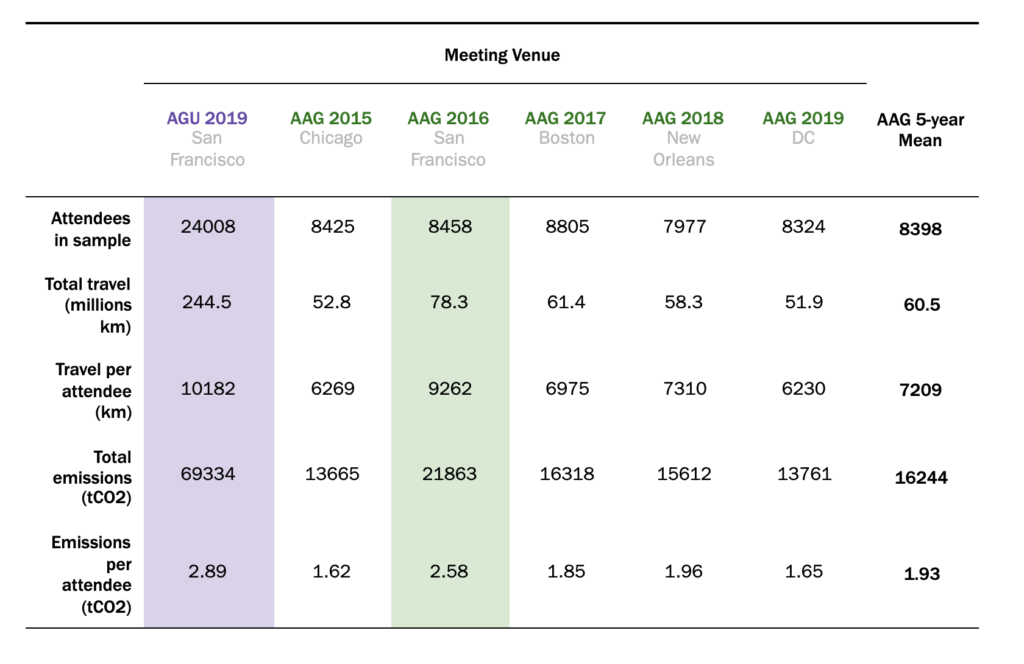Select the AAG 2017 Boston header
The width and height of the screenshot is (1024, 664).
coord(566,128)
